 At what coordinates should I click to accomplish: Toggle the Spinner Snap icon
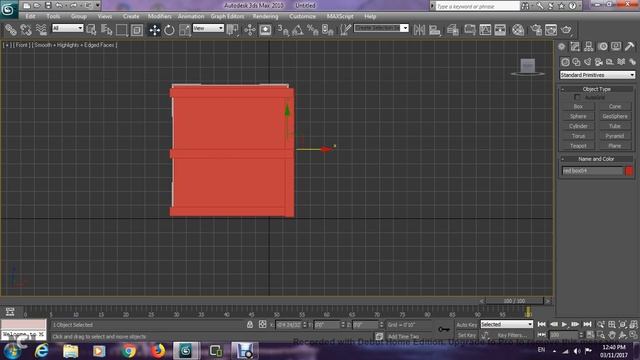[328, 30]
